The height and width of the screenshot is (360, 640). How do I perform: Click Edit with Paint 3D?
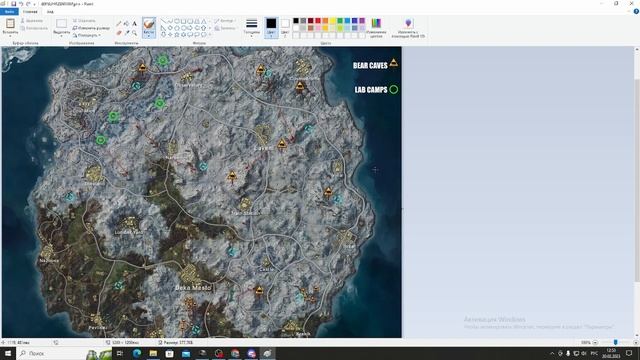coord(408,28)
